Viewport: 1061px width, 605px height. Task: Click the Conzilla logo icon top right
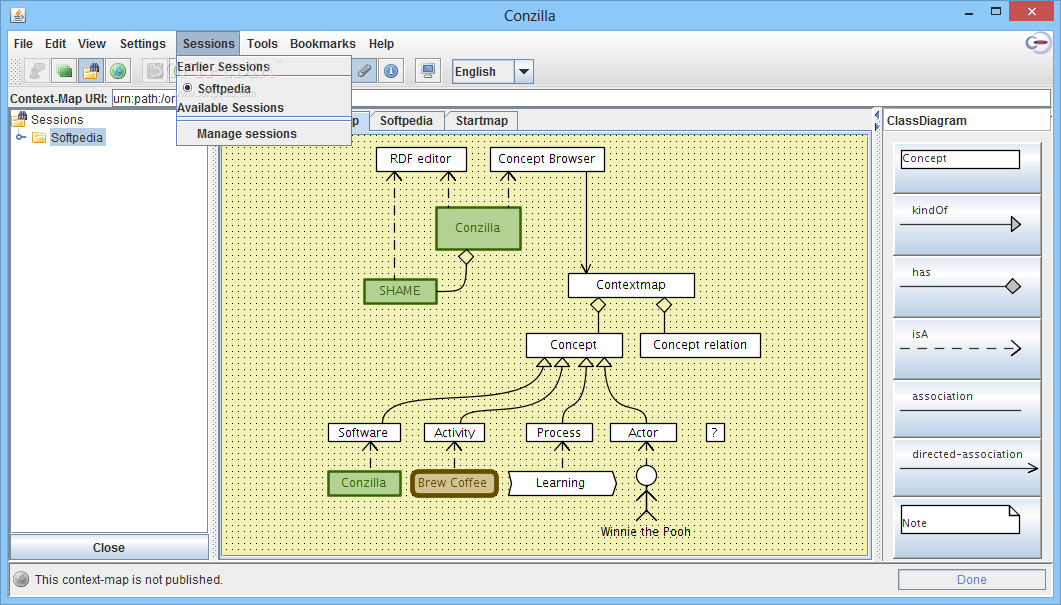1038,43
